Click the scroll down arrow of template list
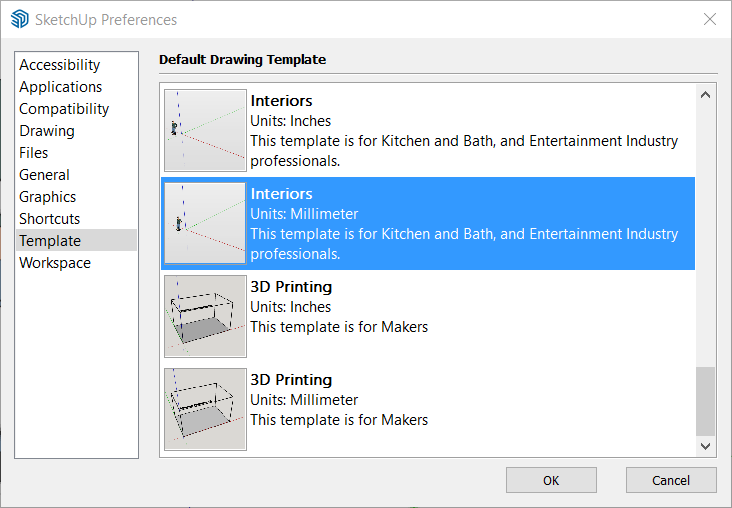732x508 pixels. pyautogui.click(x=705, y=446)
